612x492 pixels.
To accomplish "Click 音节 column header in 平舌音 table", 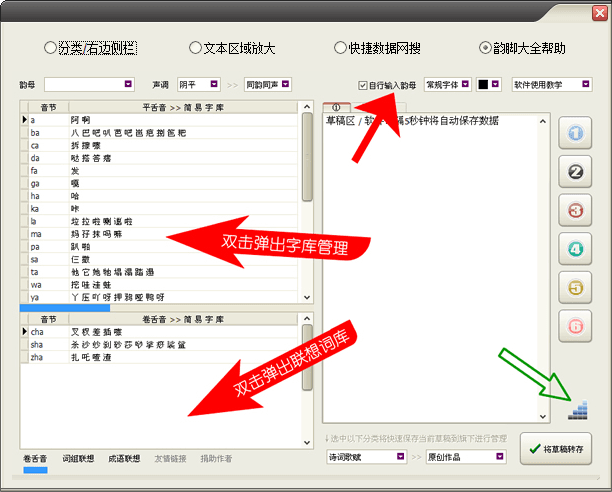I will click(x=49, y=107).
